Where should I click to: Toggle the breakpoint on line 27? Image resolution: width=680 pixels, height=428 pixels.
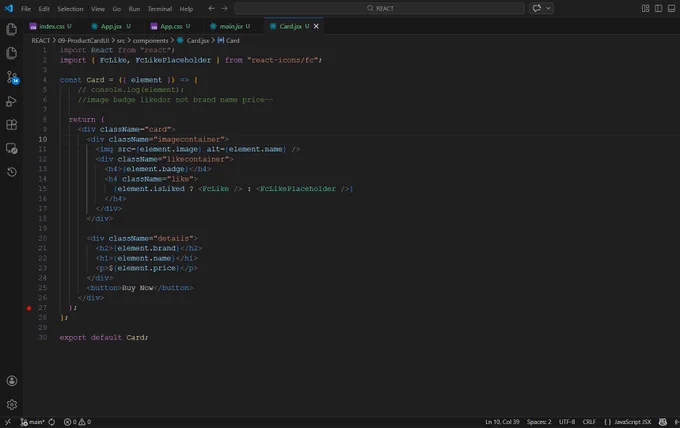pos(29,308)
